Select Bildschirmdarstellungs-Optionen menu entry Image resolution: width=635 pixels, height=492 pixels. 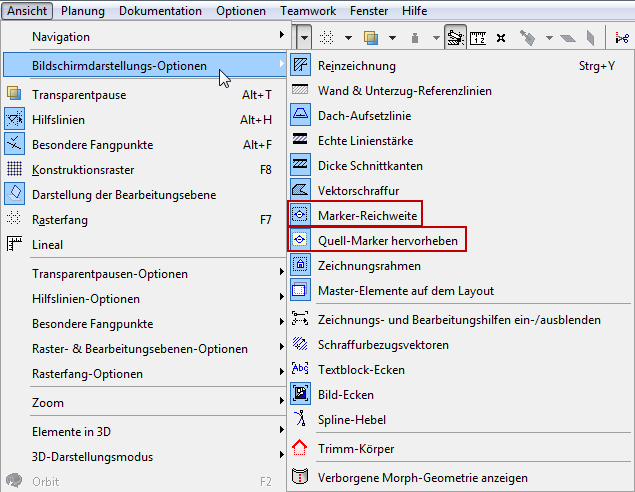(145, 65)
